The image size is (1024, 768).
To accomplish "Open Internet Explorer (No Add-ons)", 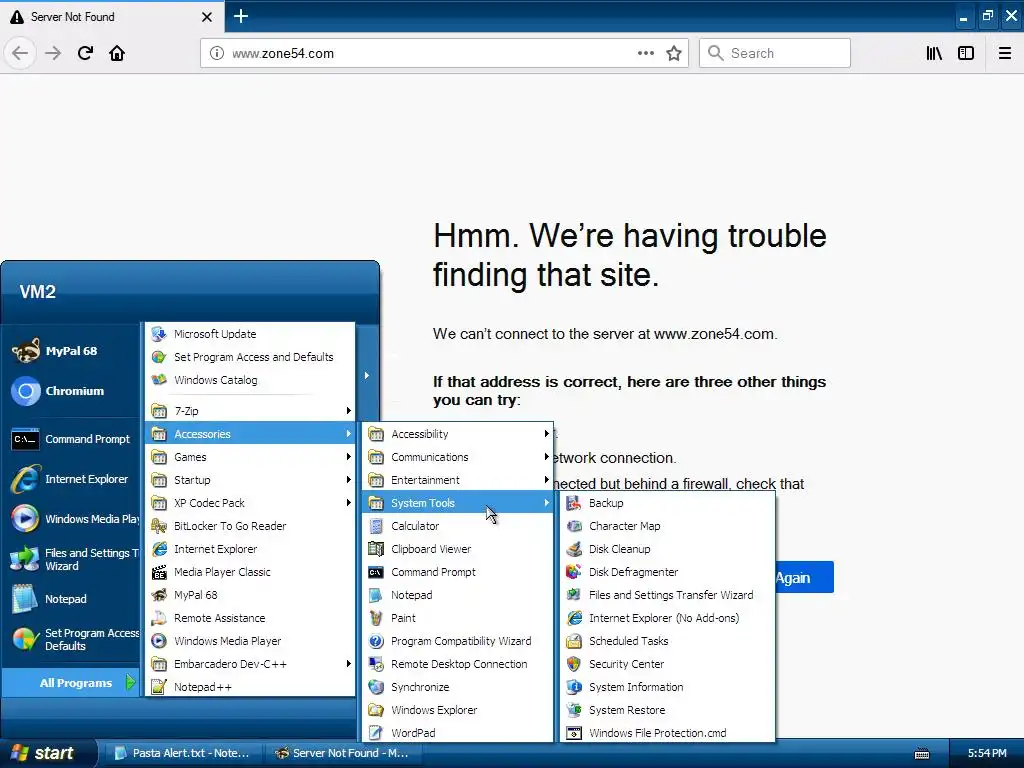I will 667,618.
